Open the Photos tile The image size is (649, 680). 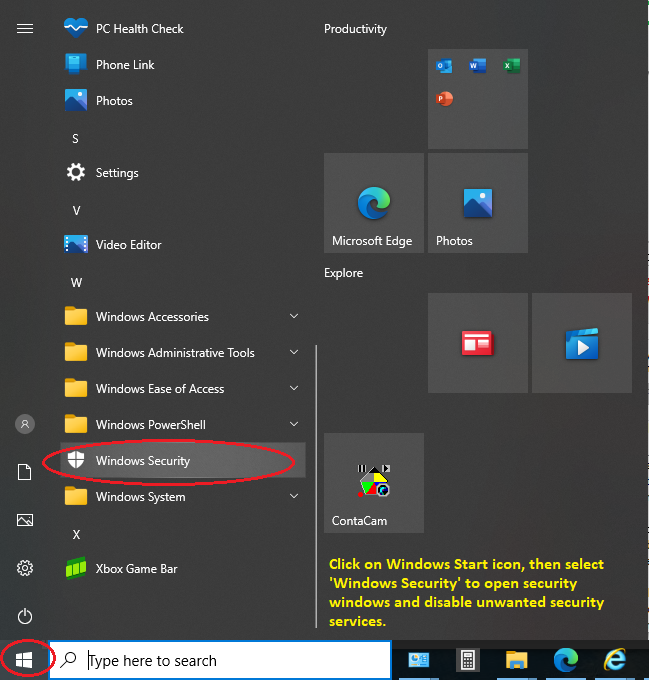point(478,203)
